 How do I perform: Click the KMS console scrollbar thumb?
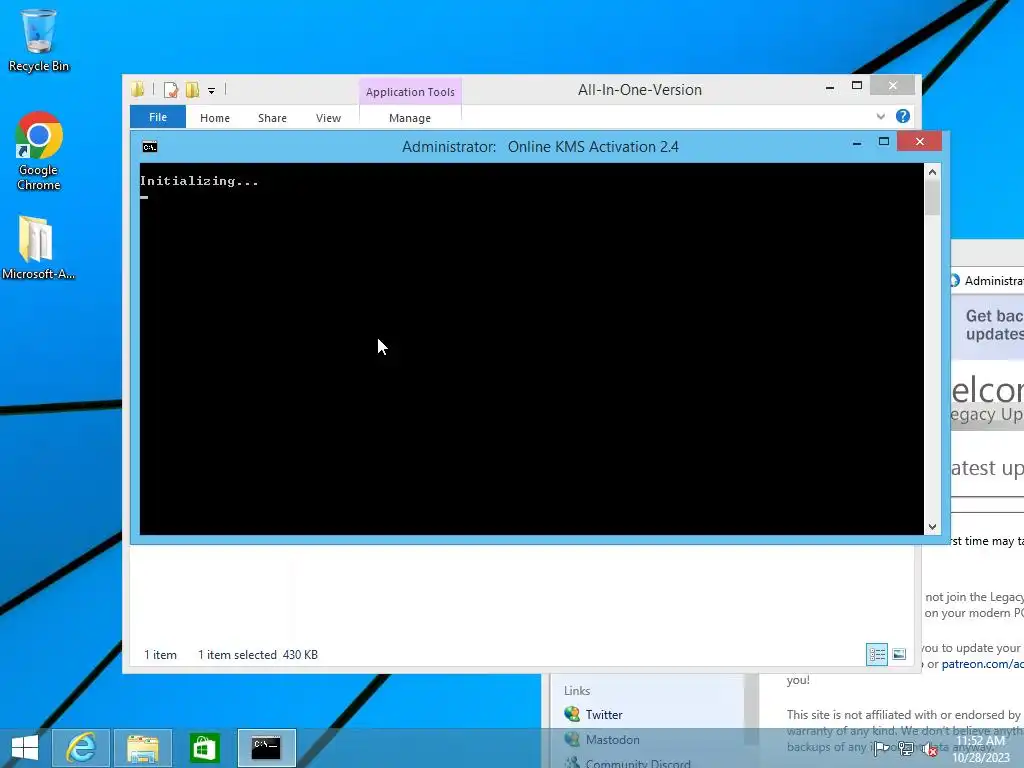coord(932,198)
